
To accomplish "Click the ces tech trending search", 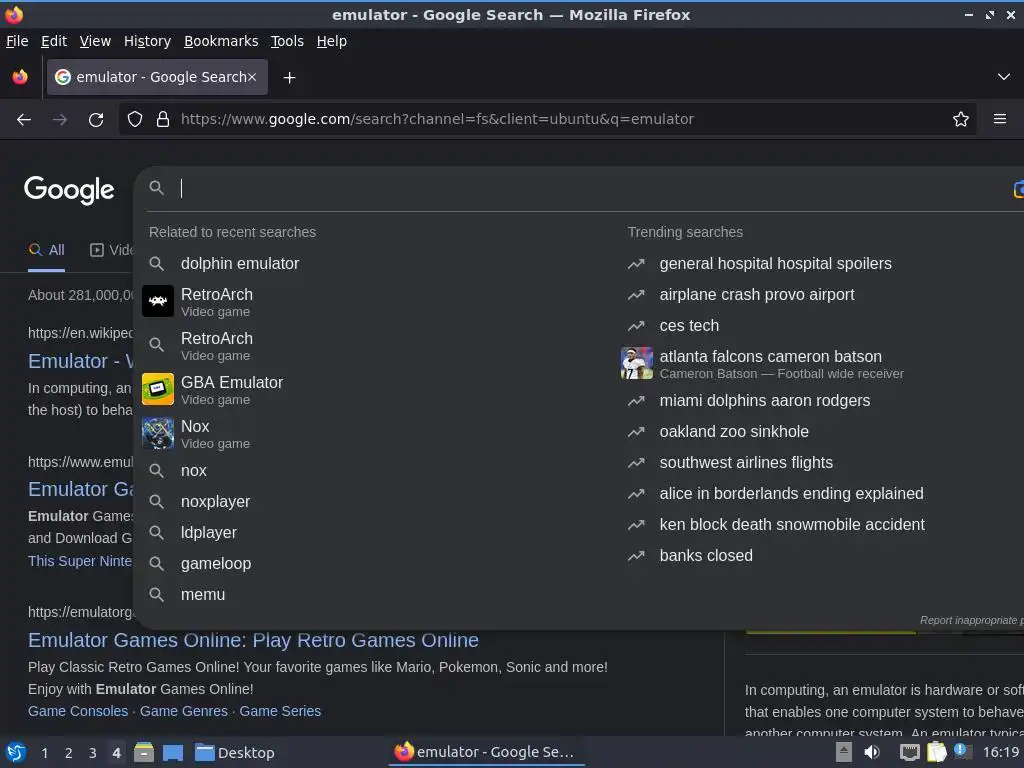I will pyautogui.click(x=689, y=326).
